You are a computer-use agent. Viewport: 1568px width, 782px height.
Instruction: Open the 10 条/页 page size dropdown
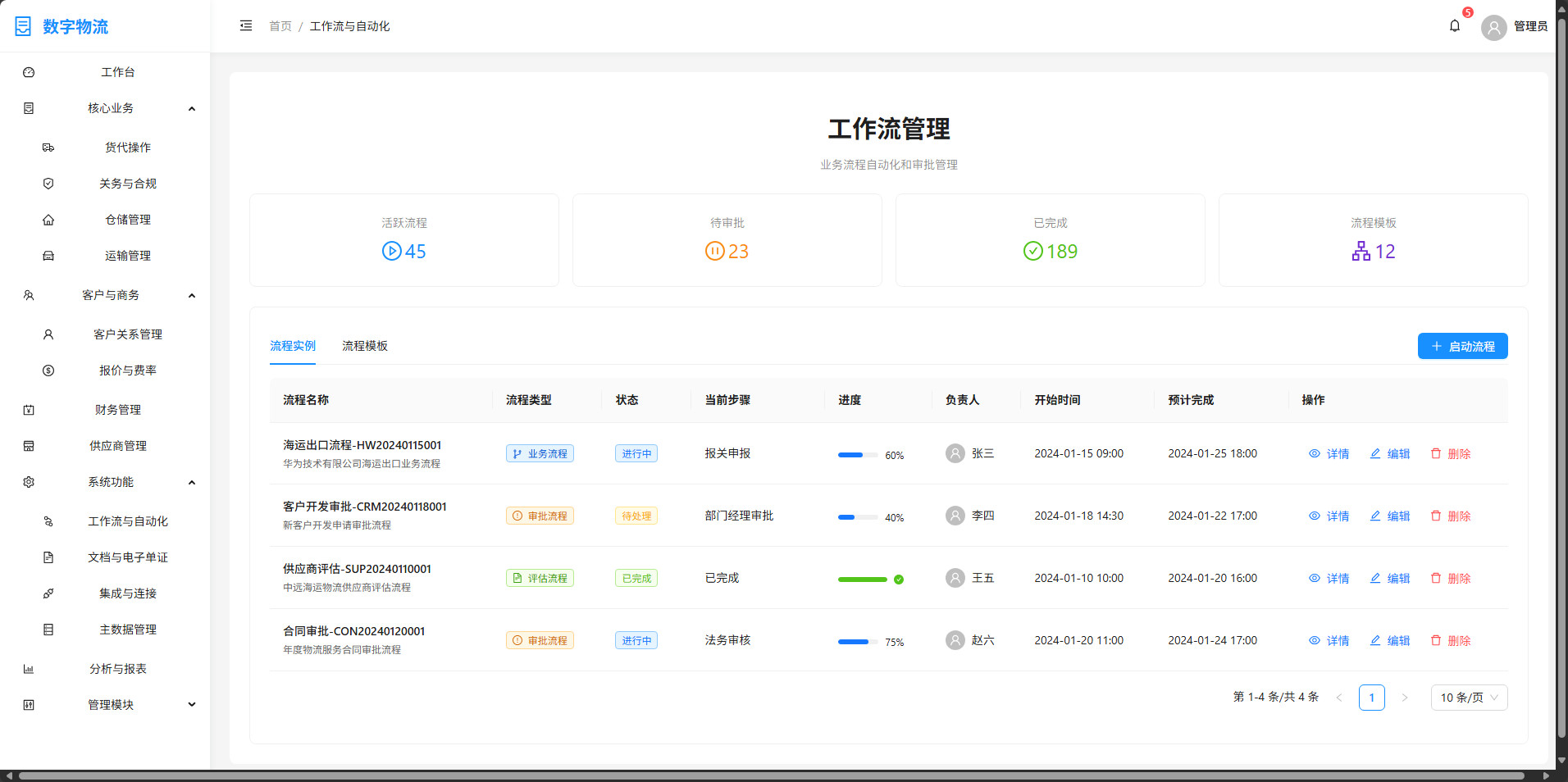(x=1468, y=697)
